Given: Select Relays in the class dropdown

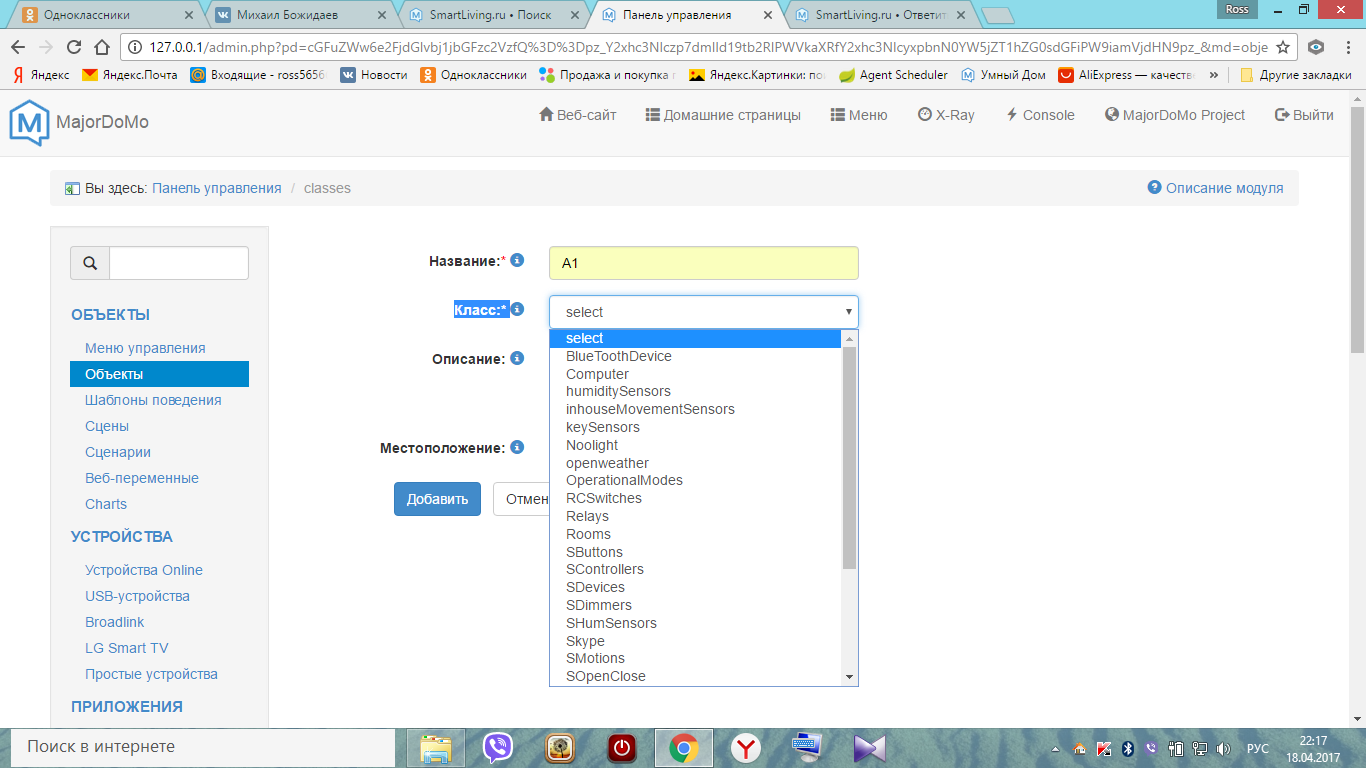Looking at the screenshot, I should 696,516.
